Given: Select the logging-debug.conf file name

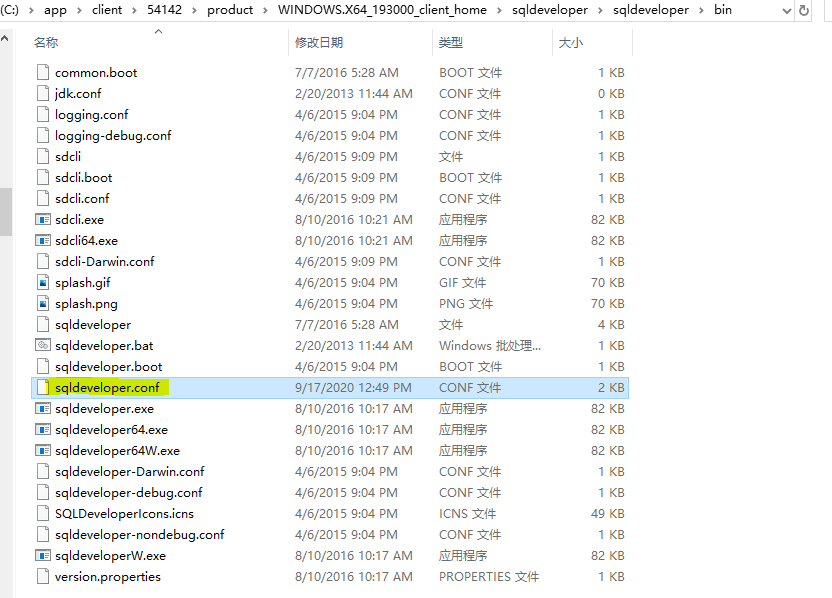Looking at the screenshot, I should tap(113, 136).
